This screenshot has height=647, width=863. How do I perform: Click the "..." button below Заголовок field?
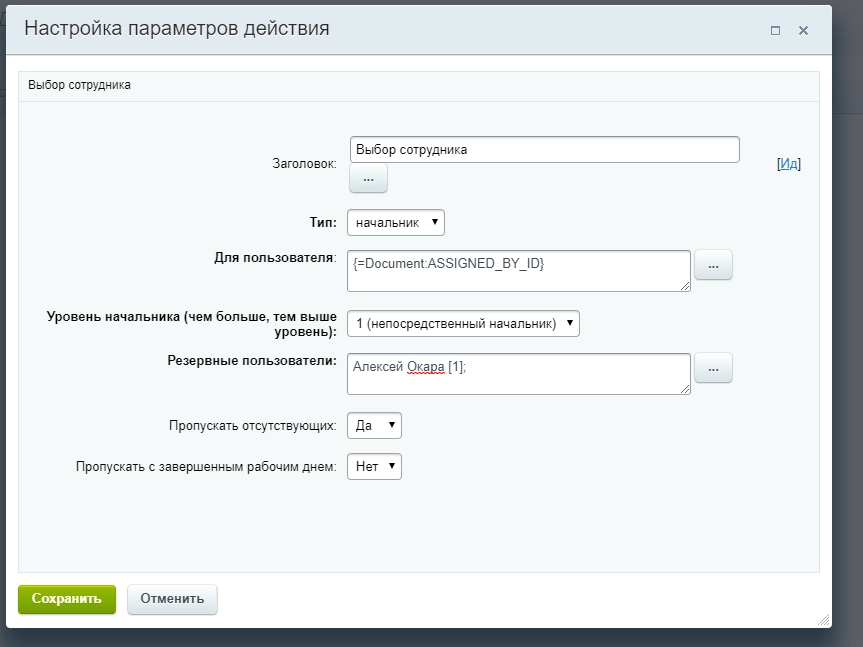click(367, 178)
